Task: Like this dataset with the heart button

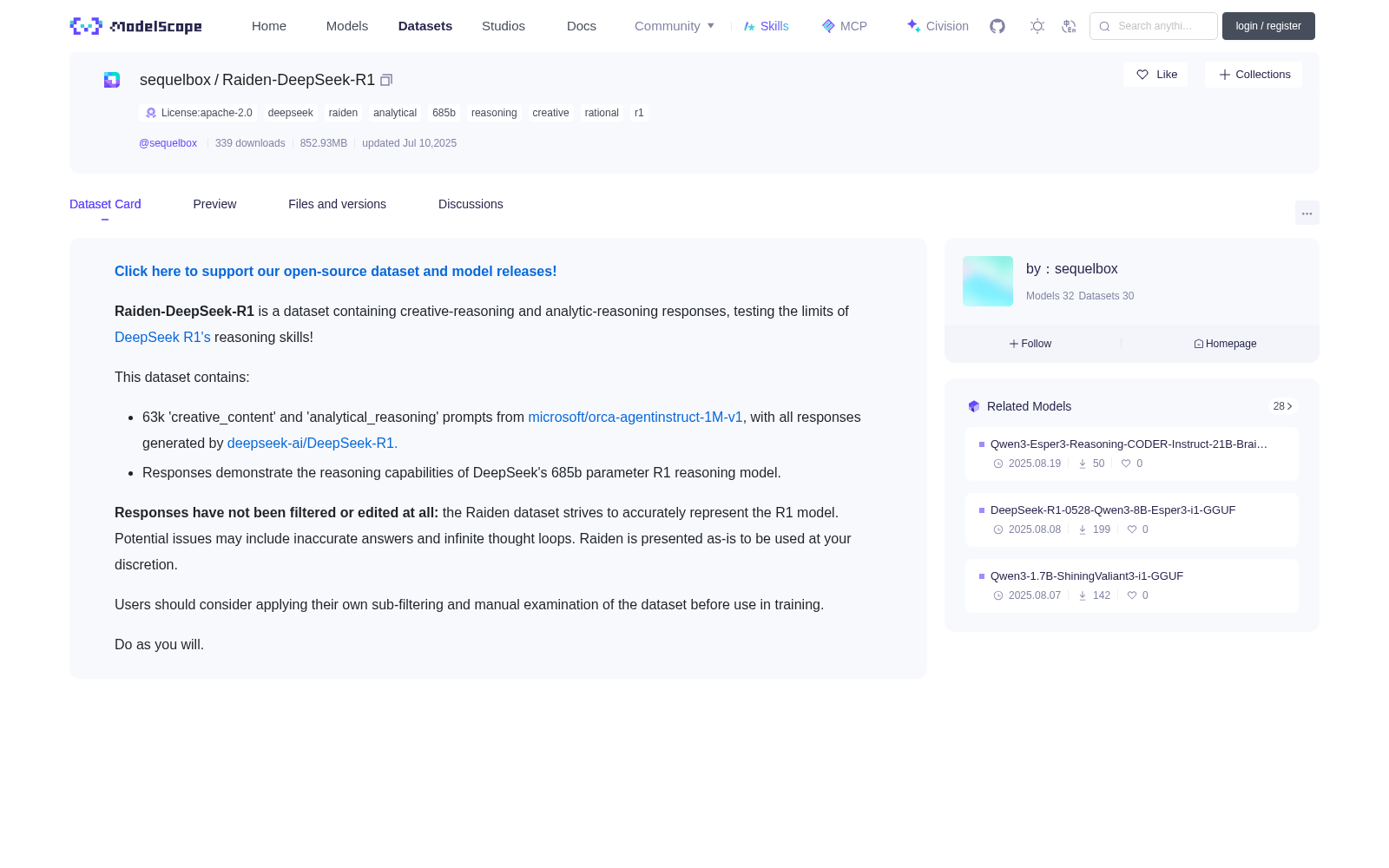Action: (1155, 75)
